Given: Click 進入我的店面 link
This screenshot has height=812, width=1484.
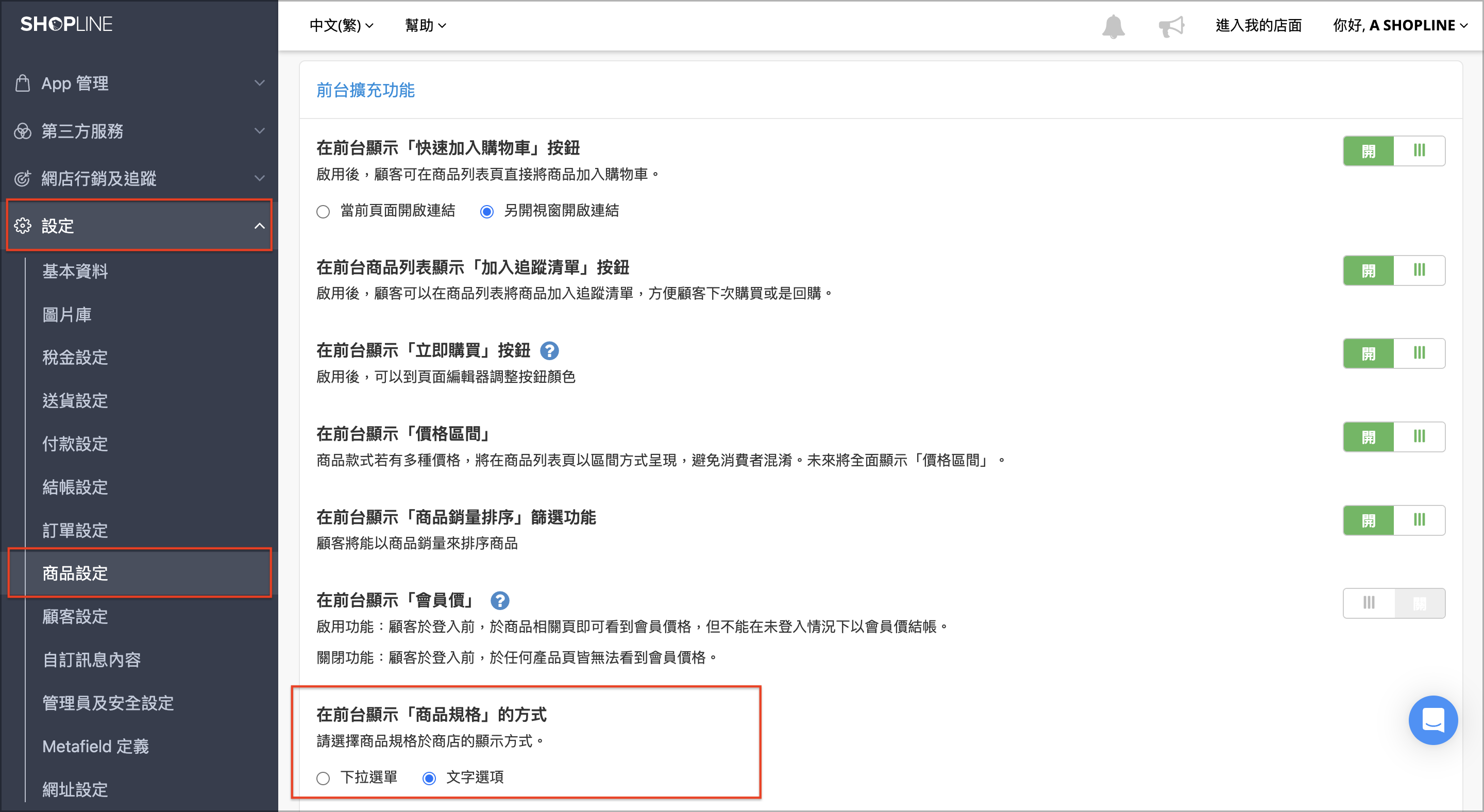Looking at the screenshot, I should tap(1259, 25).
